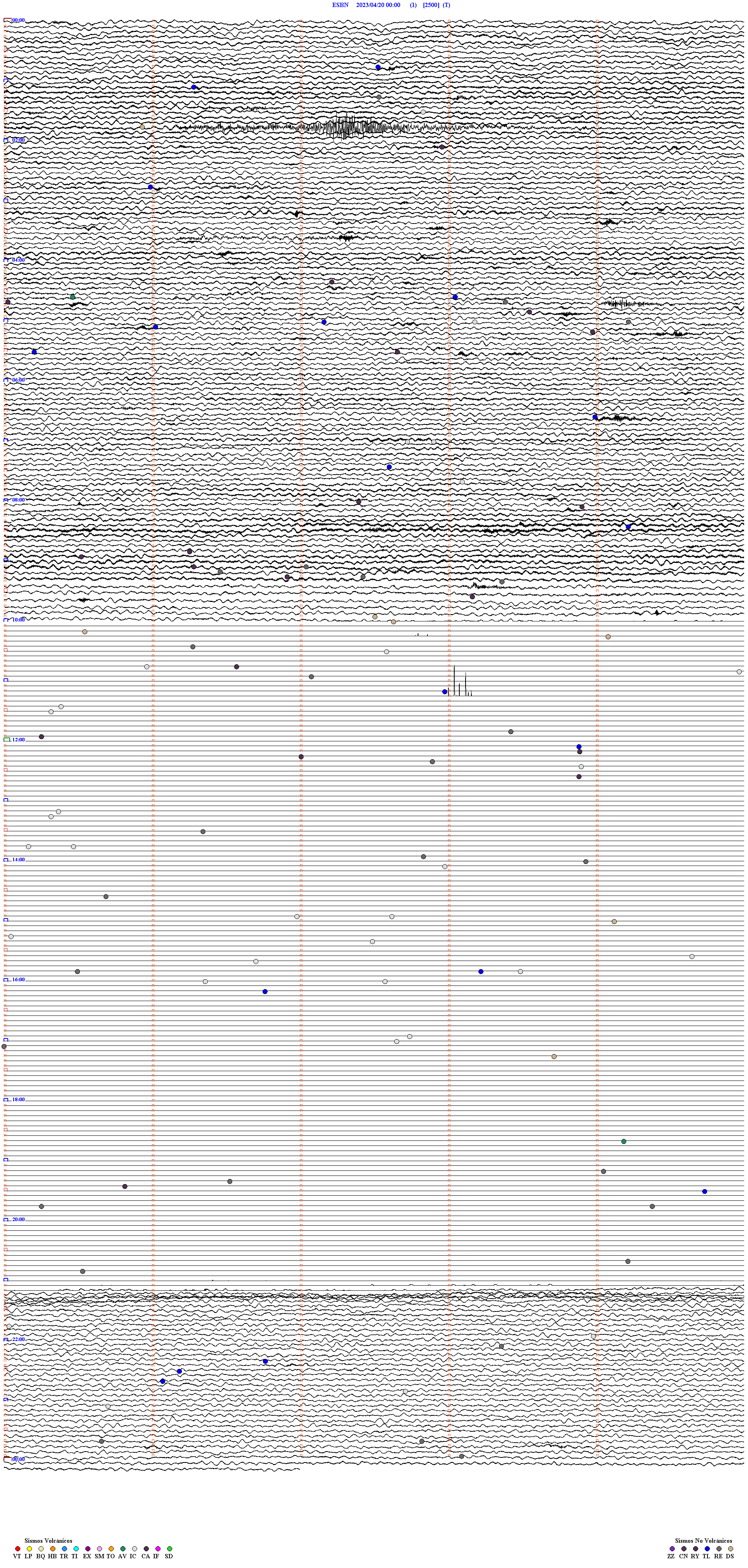This screenshot has width=748, height=1568.
Task: Click the yellow LP legend swatch
Action: click(29, 1549)
